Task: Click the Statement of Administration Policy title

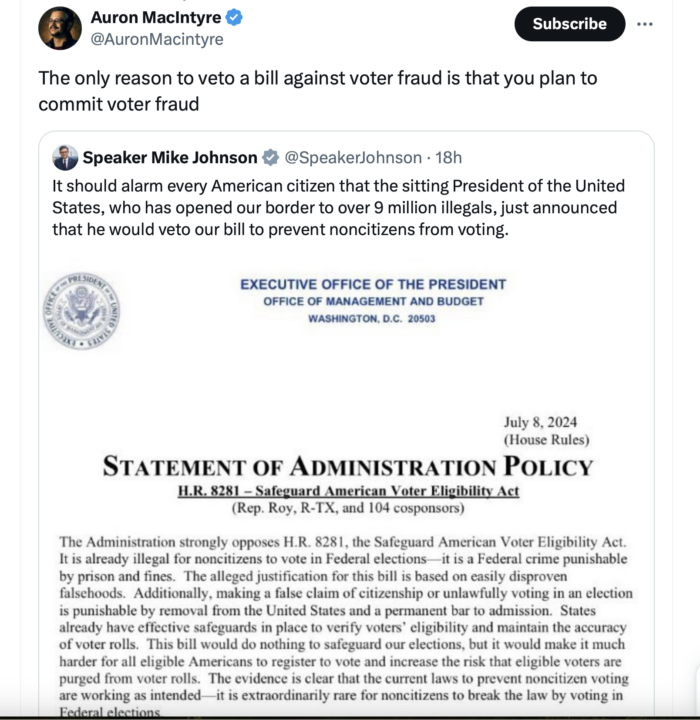Action: (x=347, y=466)
